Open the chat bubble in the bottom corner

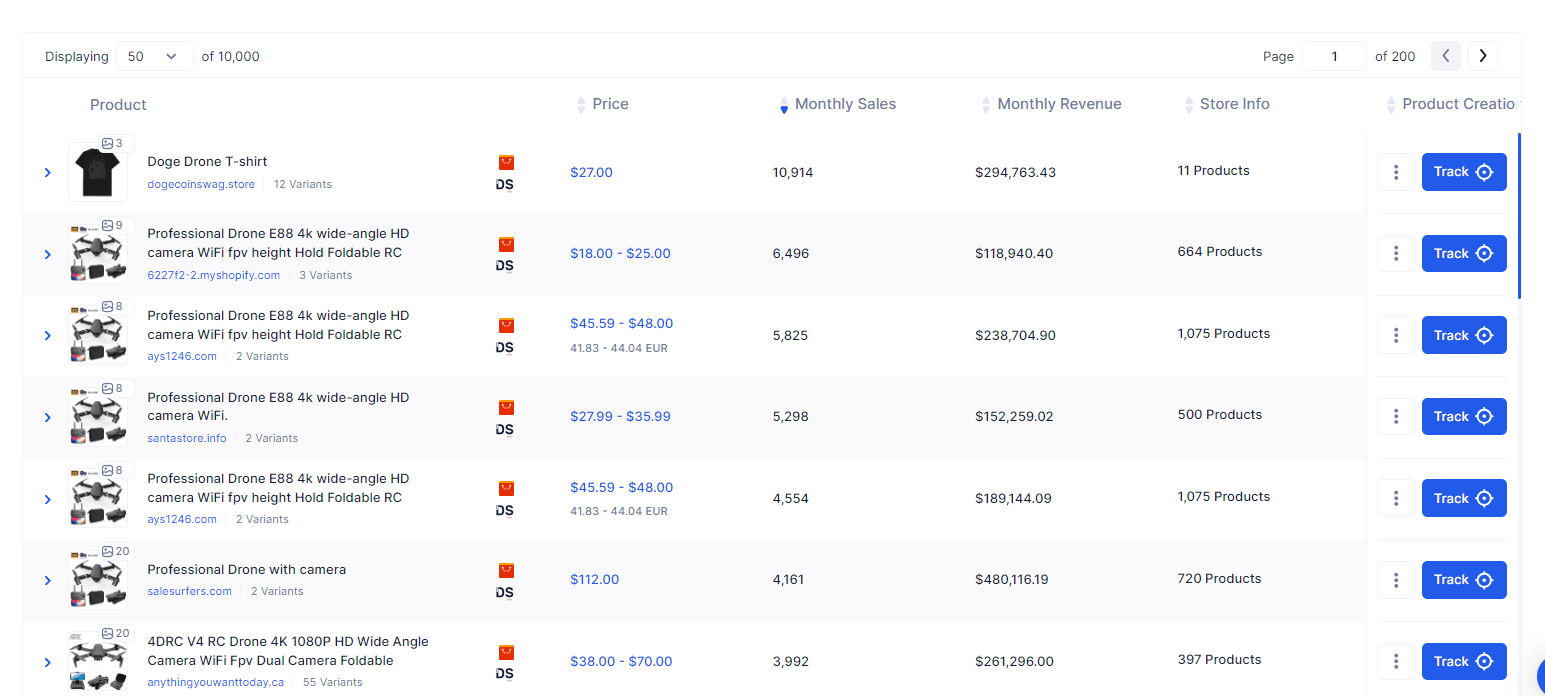(1540, 678)
